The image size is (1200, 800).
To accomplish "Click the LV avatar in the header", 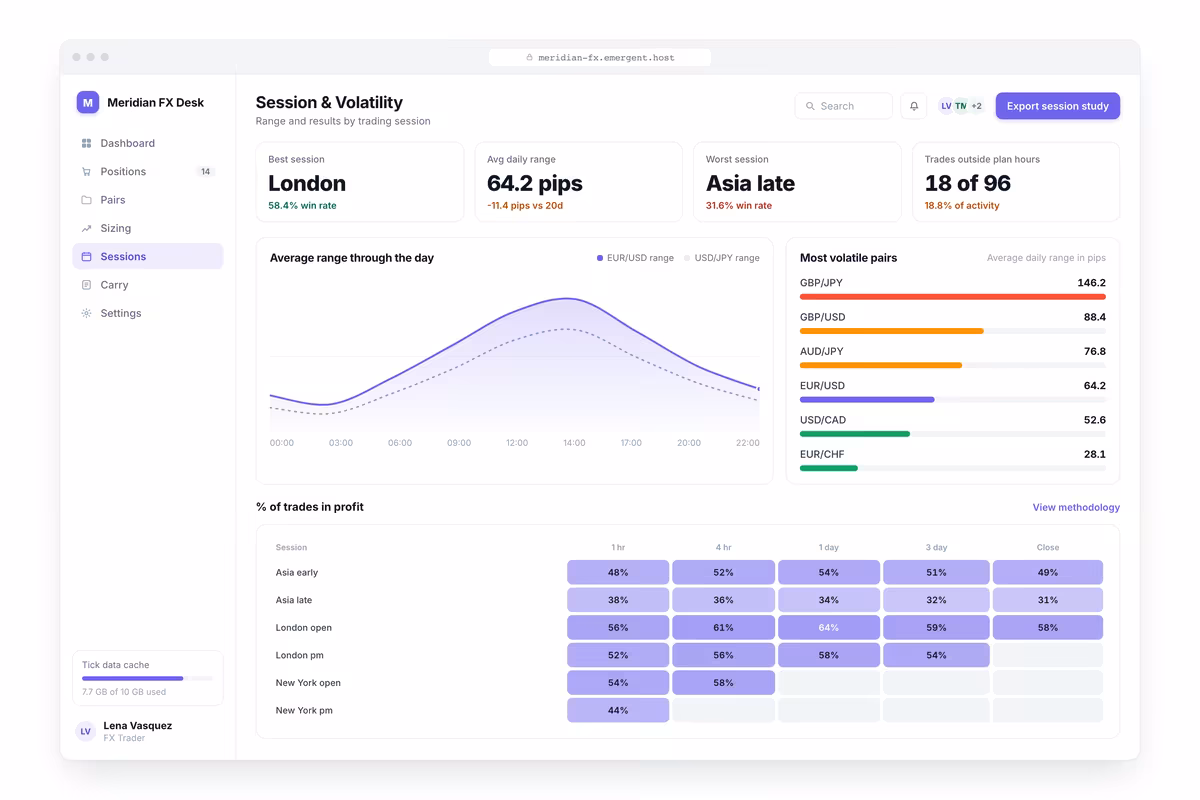I will tap(946, 106).
